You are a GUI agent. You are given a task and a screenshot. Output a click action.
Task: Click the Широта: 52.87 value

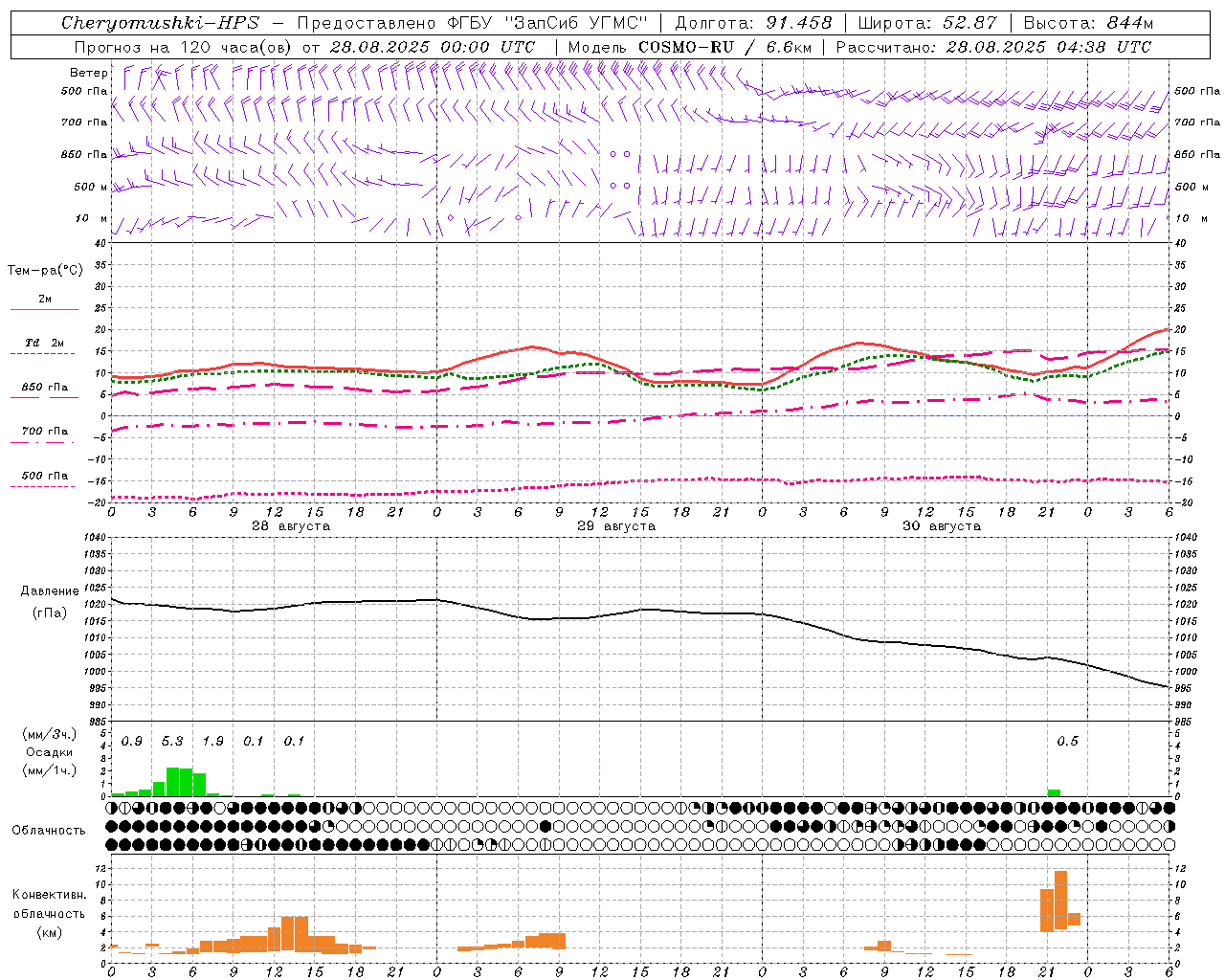click(x=927, y=23)
